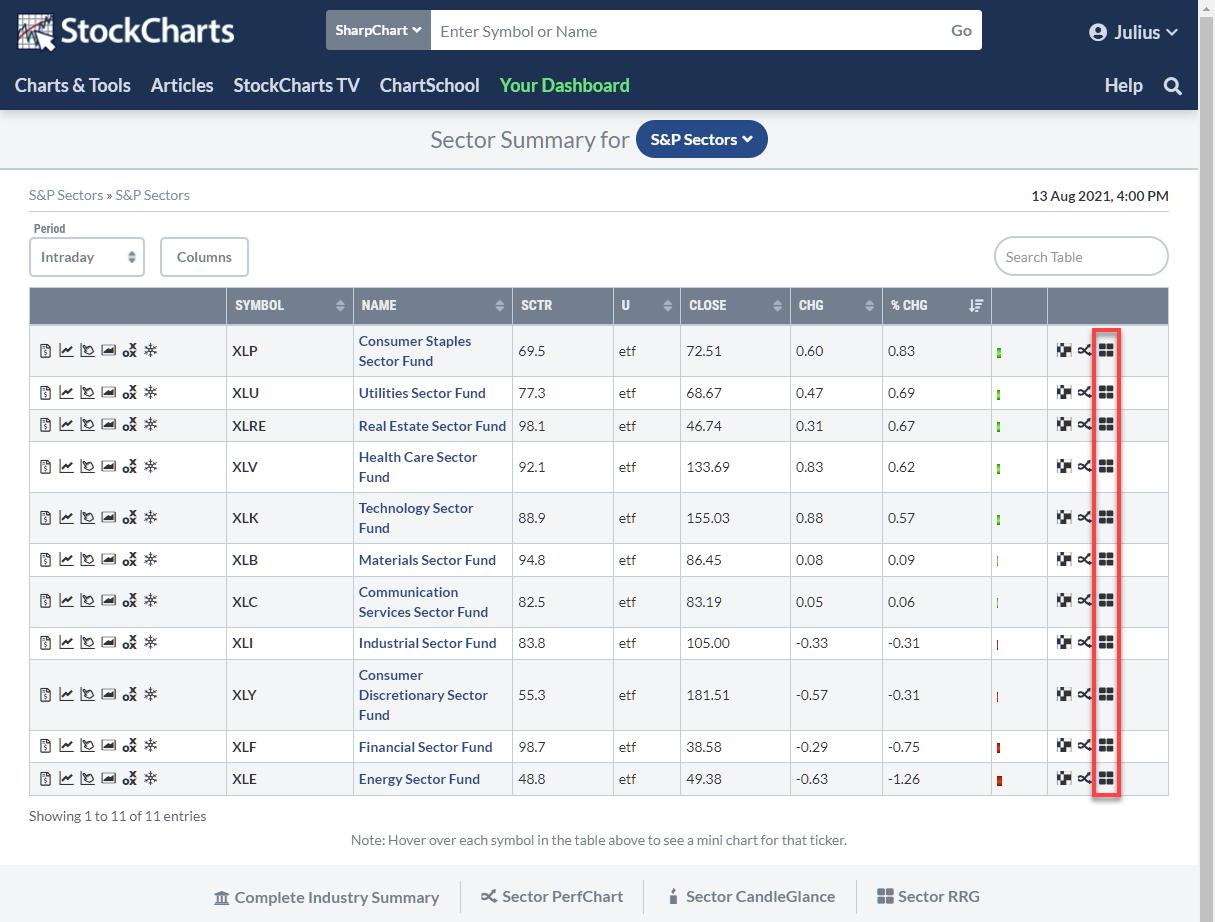This screenshot has height=922, width=1215.
Task: Go to Your Dashboard
Action: tap(564, 86)
